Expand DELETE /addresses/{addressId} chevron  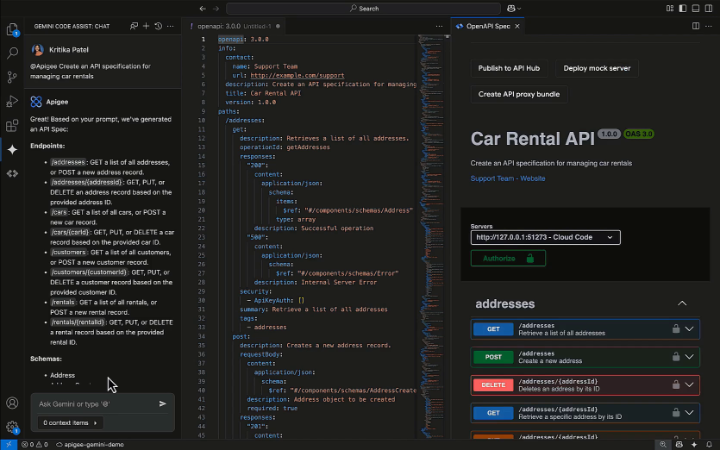[689, 385]
